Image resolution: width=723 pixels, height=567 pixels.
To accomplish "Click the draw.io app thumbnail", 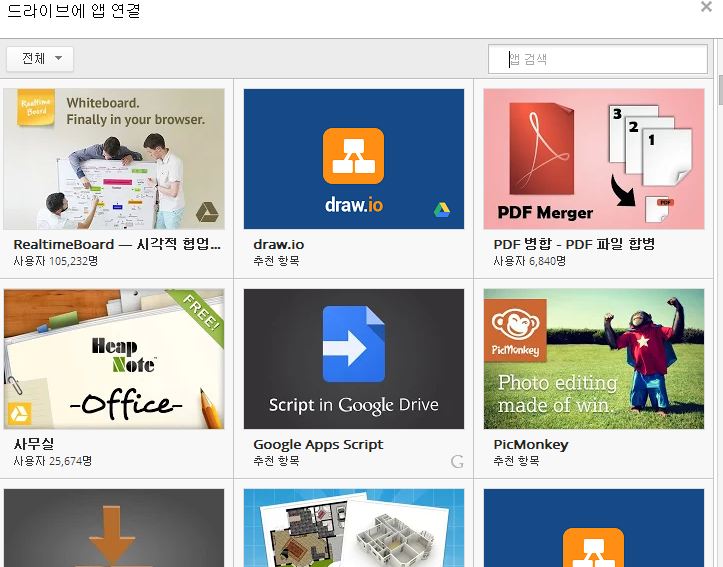I will [x=354, y=159].
